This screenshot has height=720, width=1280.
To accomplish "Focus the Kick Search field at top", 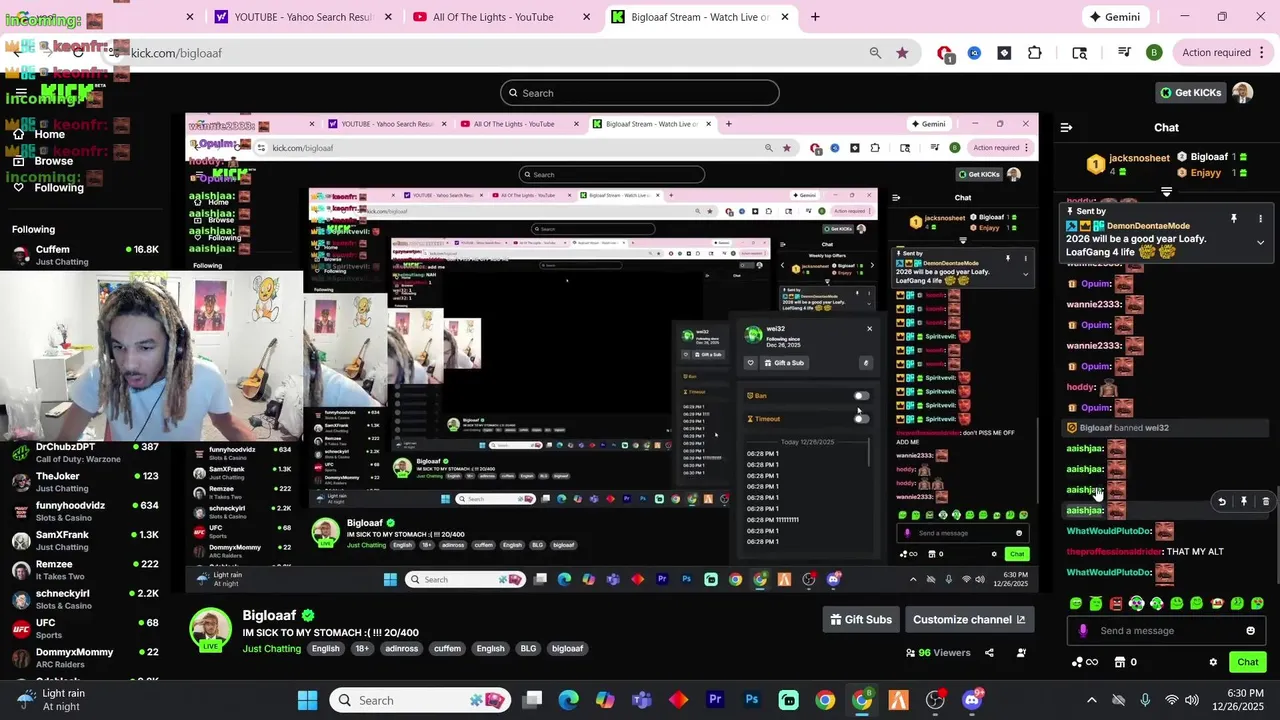I will tap(640, 93).
